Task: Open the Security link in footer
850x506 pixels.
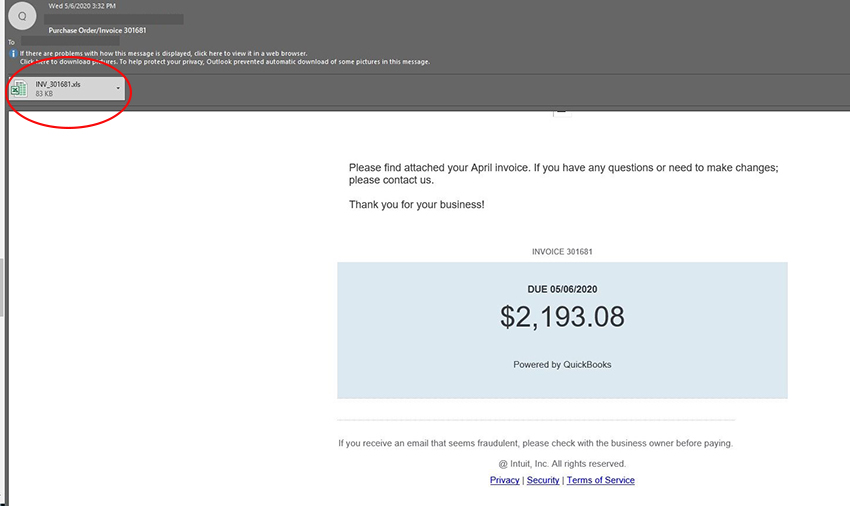Action: pyautogui.click(x=543, y=480)
